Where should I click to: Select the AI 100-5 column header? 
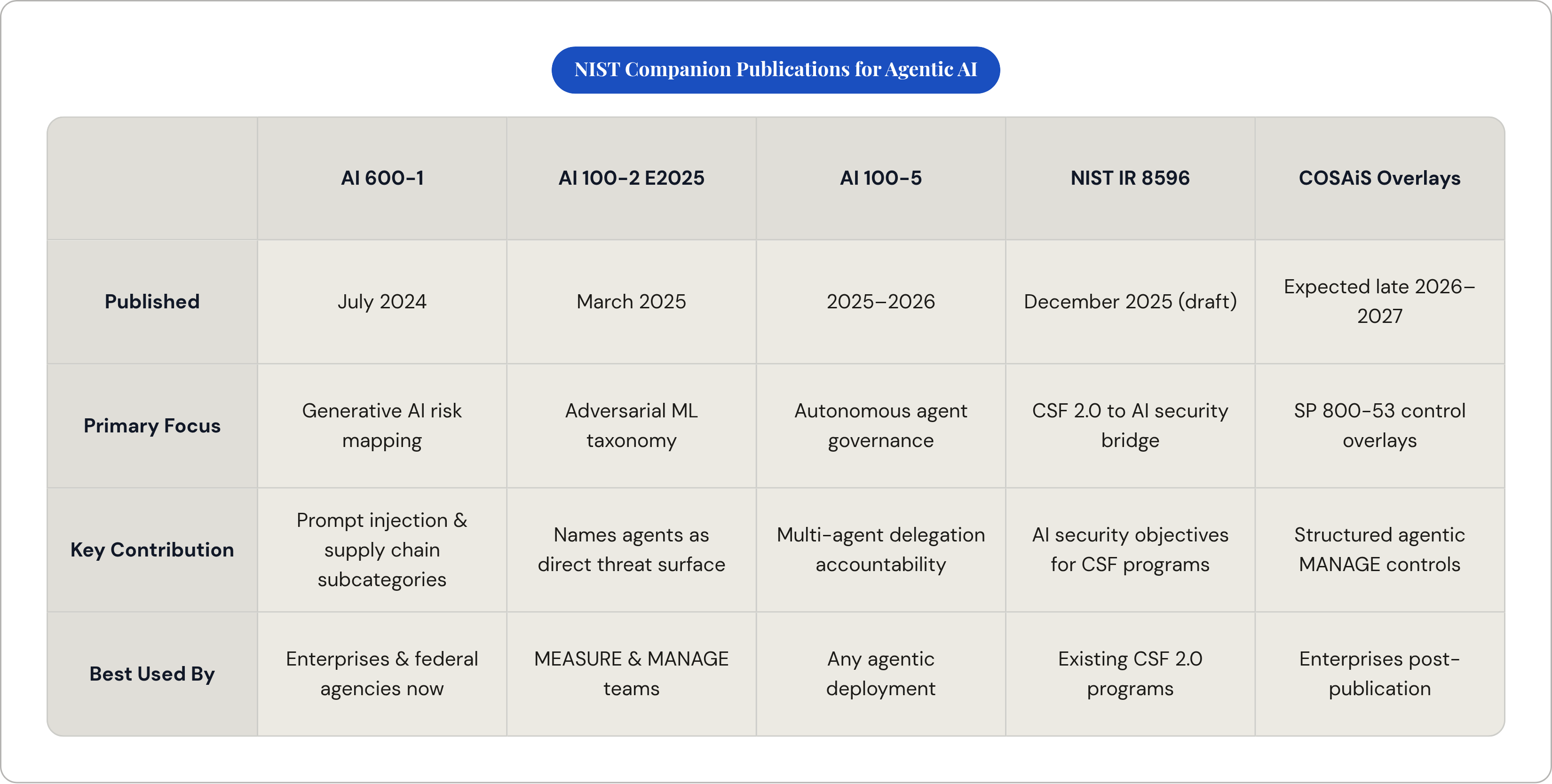tap(881, 178)
